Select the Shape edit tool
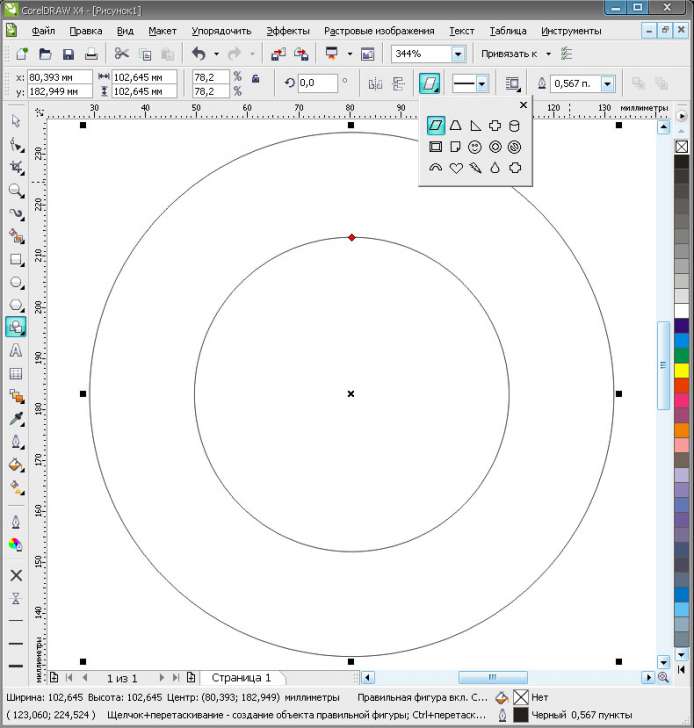This screenshot has width=694, height=728. [16, 145]
